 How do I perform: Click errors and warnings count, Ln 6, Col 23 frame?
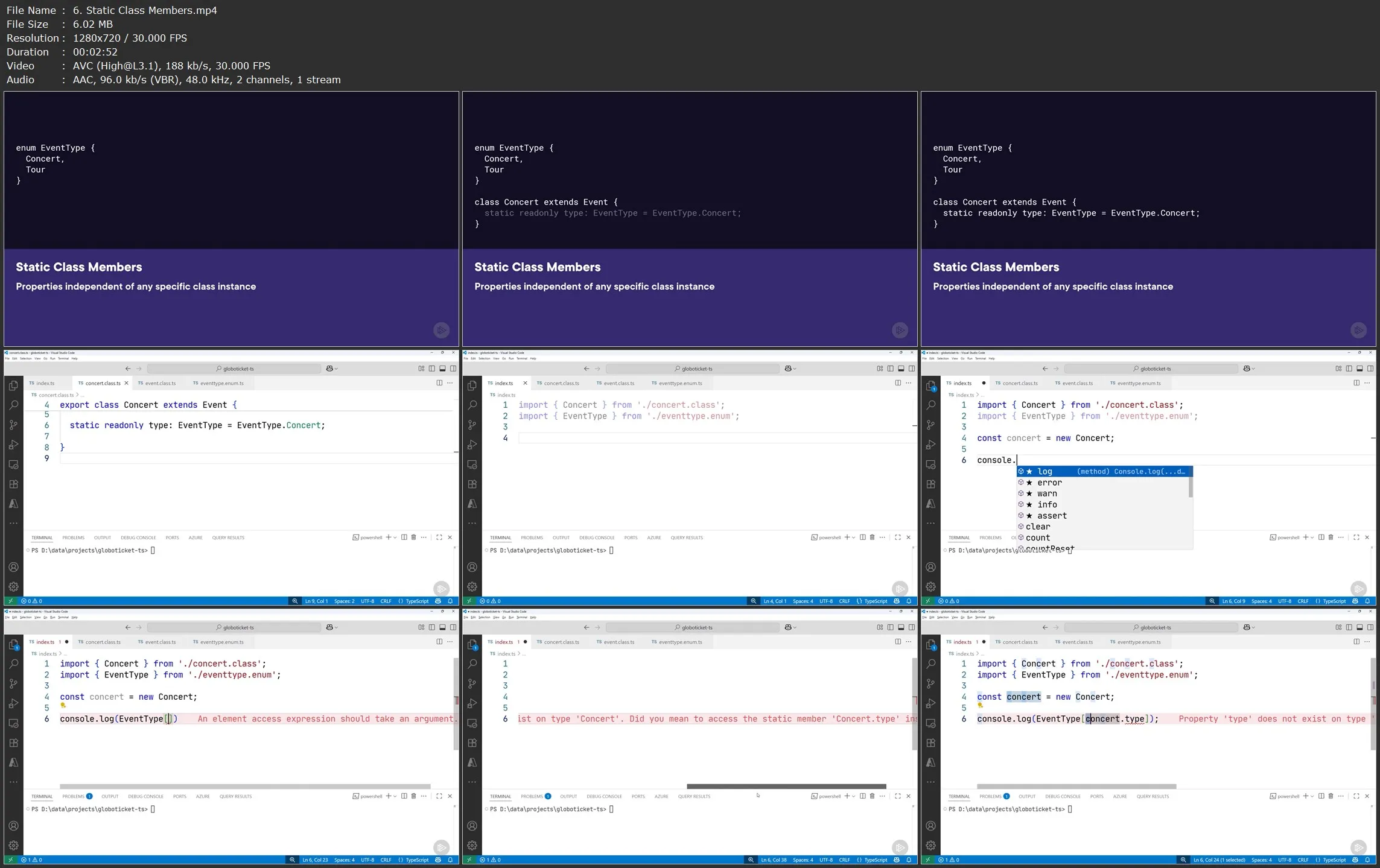(x=31, y=860)
